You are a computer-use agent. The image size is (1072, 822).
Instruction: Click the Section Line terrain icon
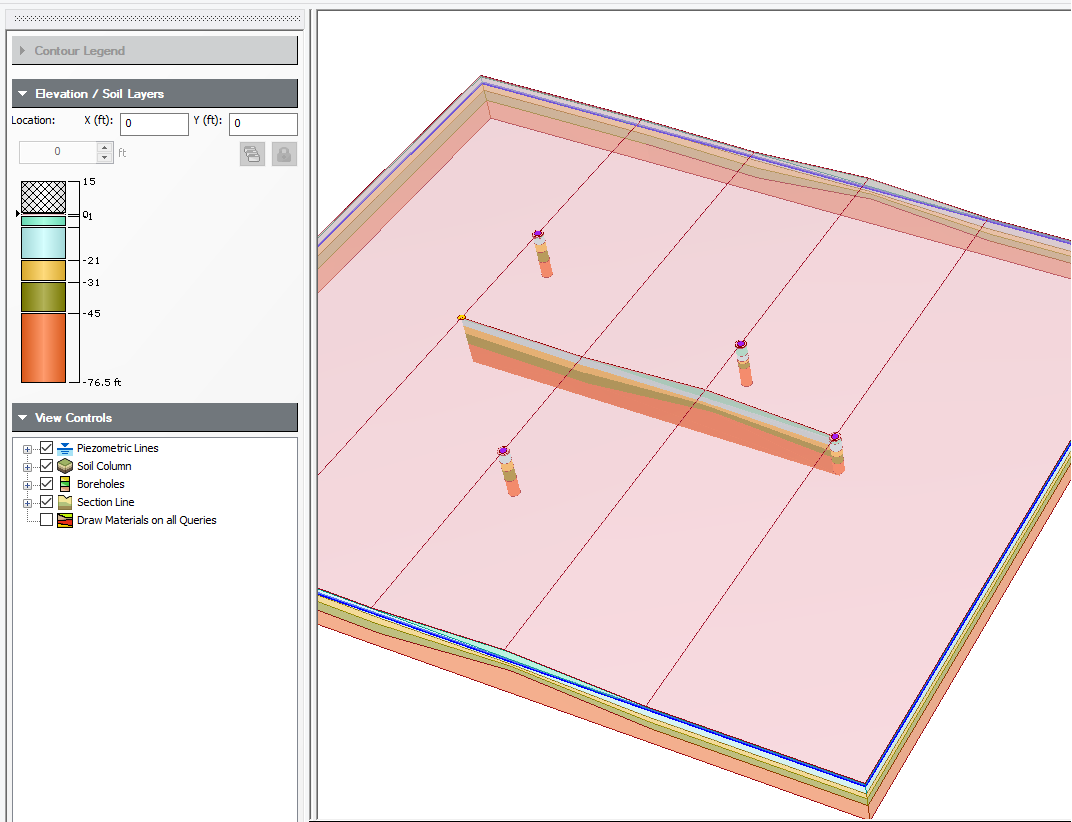tap(63, 502)
